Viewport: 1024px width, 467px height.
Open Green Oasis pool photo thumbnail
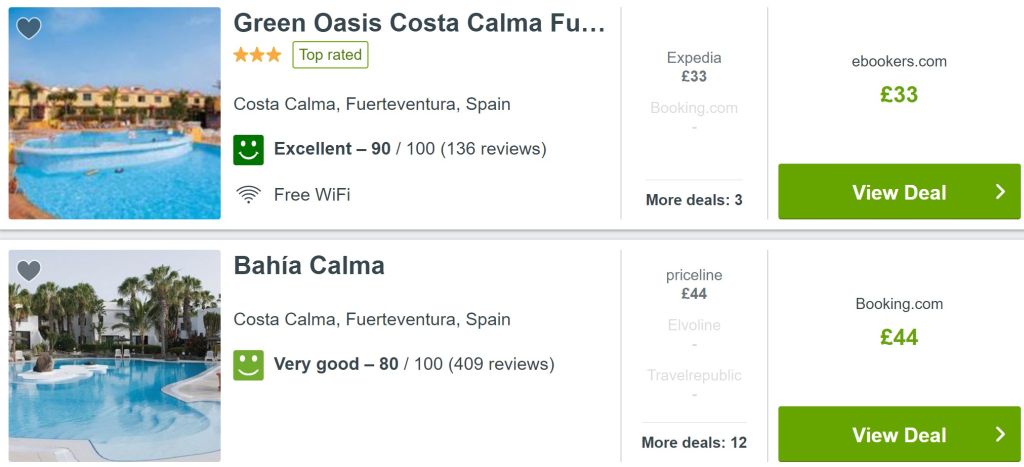click(x=114, y=113)
